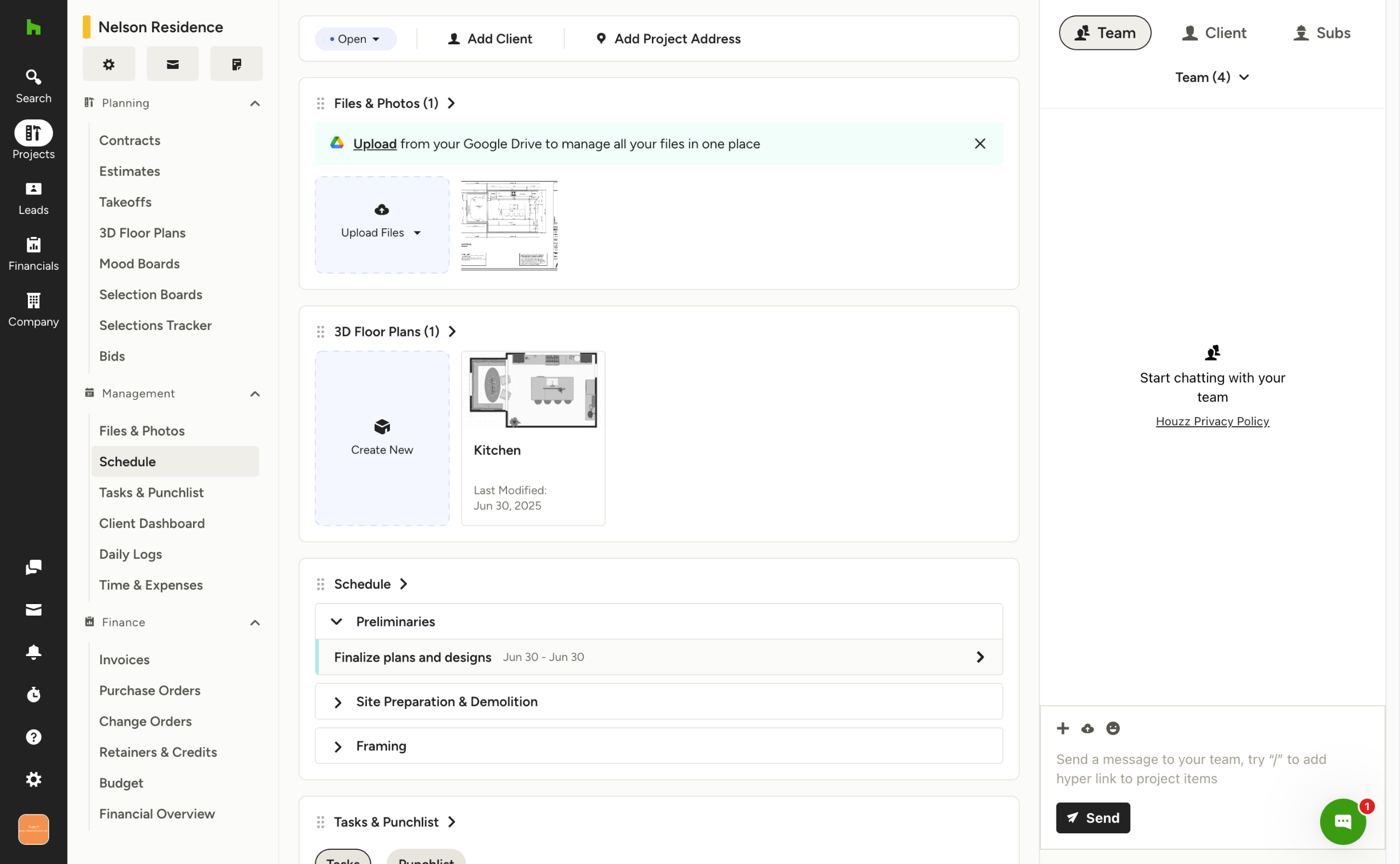The image size is (1400, 864).
Task: Expand Site Preparation & Demolition group
Action: point(337,701)
